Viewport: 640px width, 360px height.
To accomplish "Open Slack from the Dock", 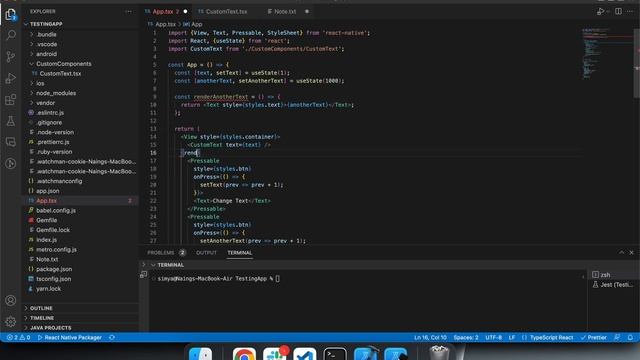I will (x=275, y=354).
